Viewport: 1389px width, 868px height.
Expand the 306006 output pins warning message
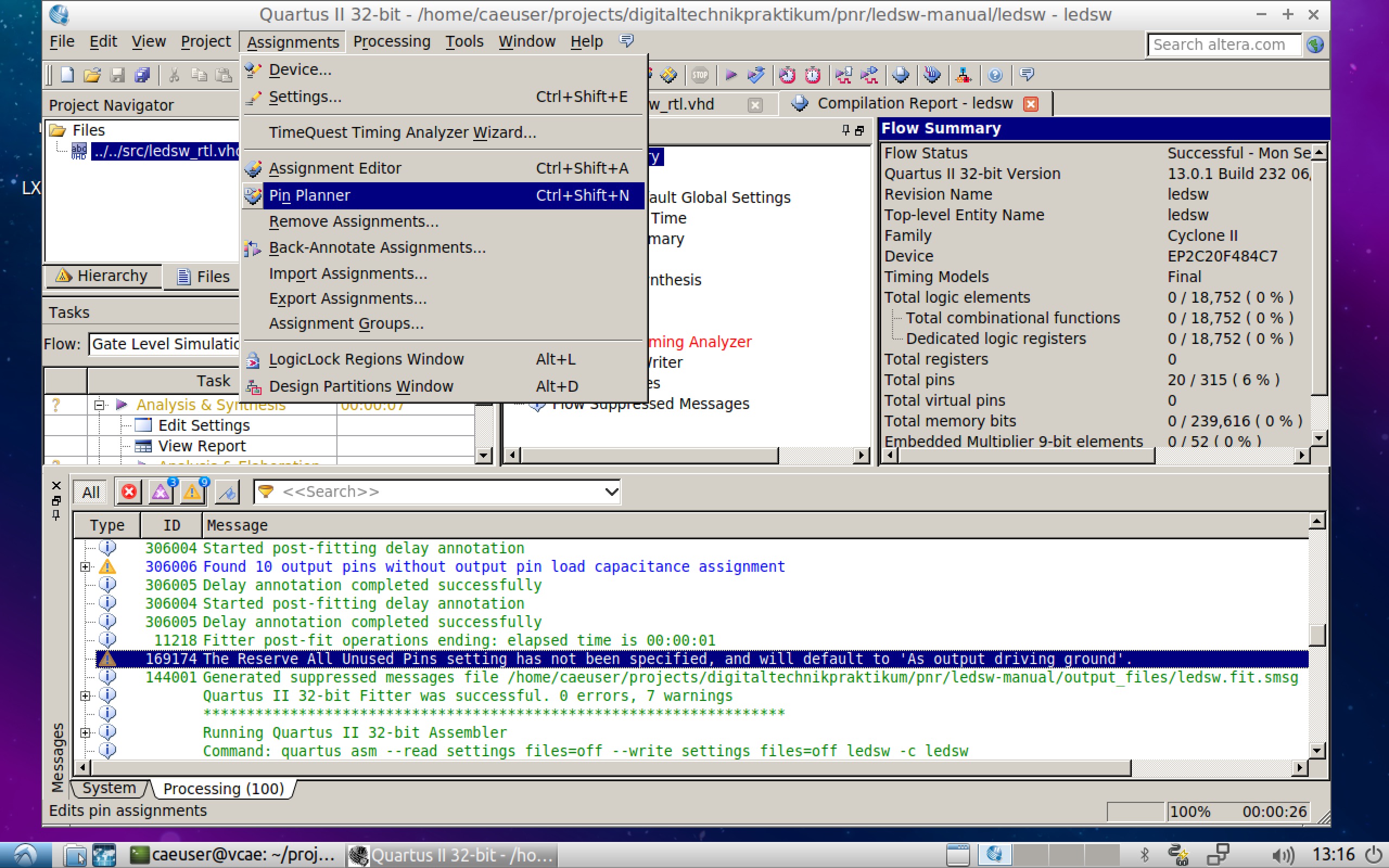pyautogui.click(x=86, y=567)
